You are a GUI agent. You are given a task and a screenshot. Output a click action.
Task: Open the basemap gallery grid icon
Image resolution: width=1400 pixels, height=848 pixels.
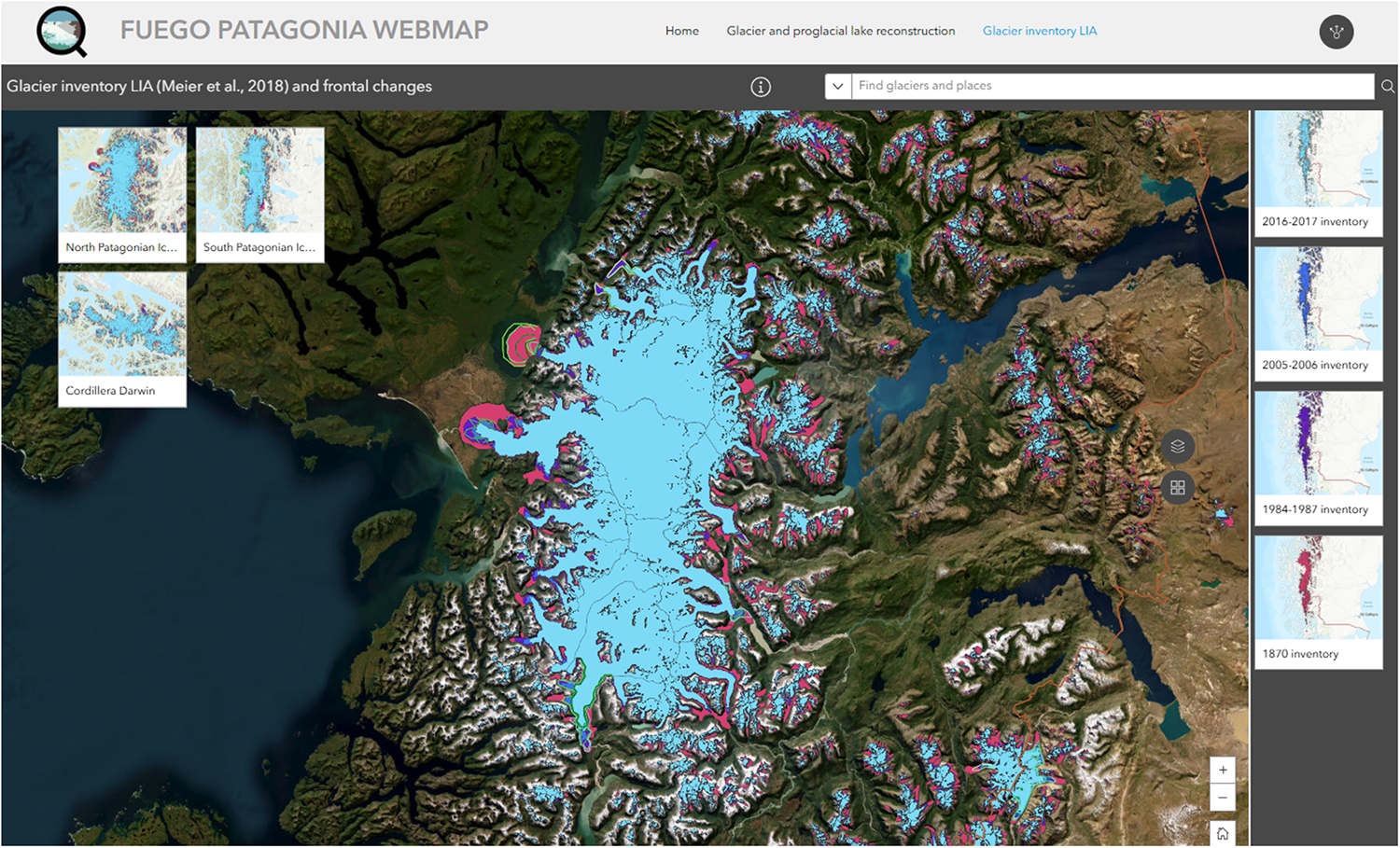pos(1178,487)
